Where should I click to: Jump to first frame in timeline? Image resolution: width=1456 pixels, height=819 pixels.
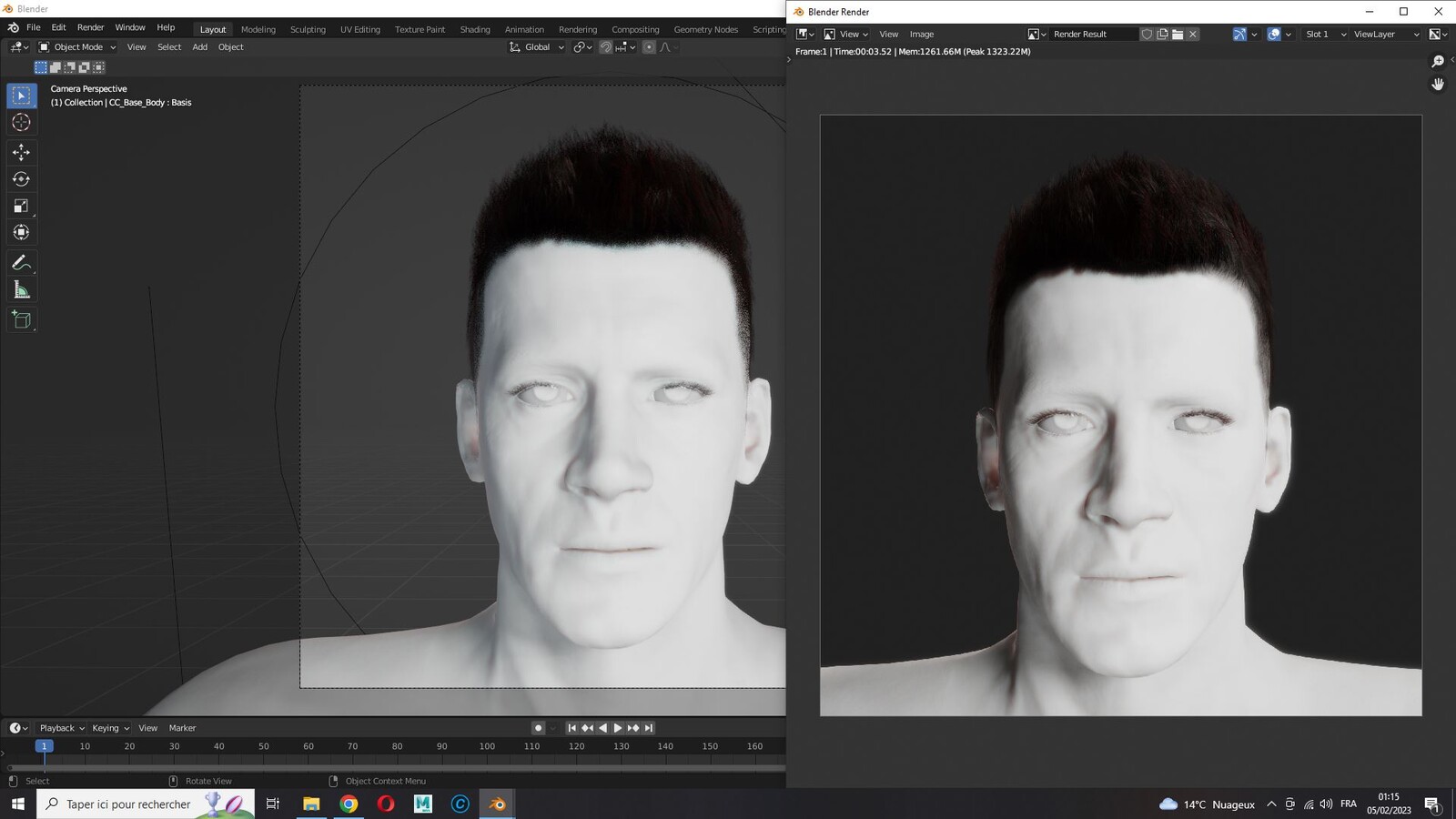pos(571,728)
